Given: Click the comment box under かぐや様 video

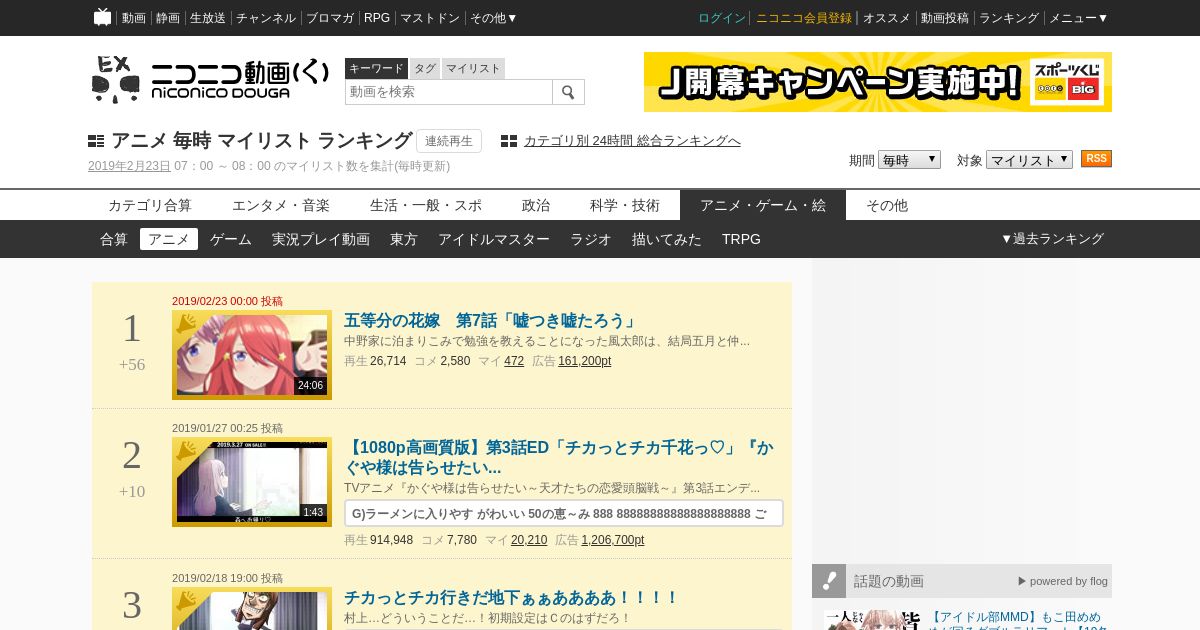Looking at the screenshot, I should (564, 513).
